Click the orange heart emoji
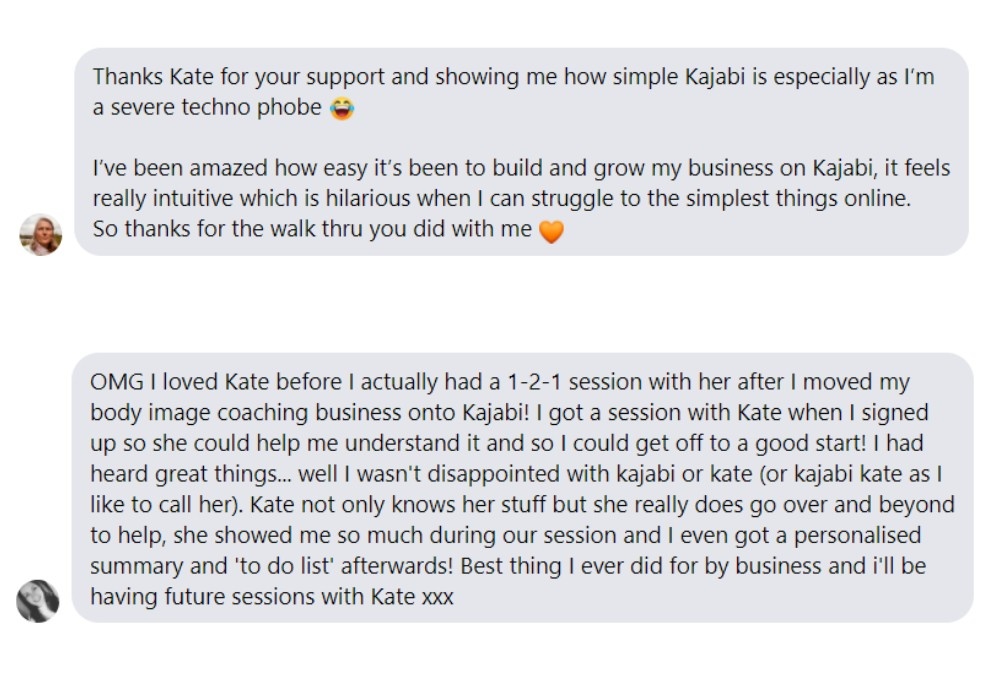This screenshot has width=1000, height=700. click(551, 232)
